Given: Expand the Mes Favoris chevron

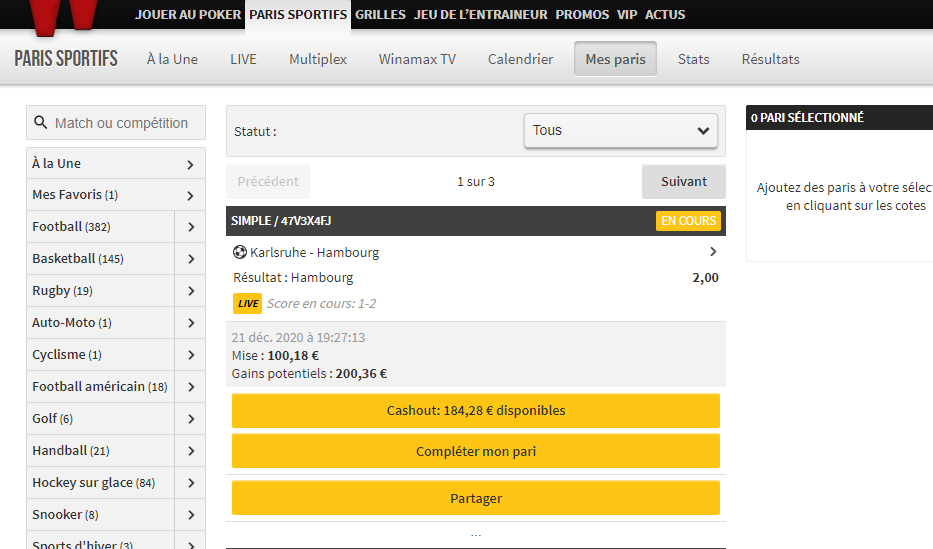Looking at the screenshot, I should pyautogui.click(x=190, y=196).
